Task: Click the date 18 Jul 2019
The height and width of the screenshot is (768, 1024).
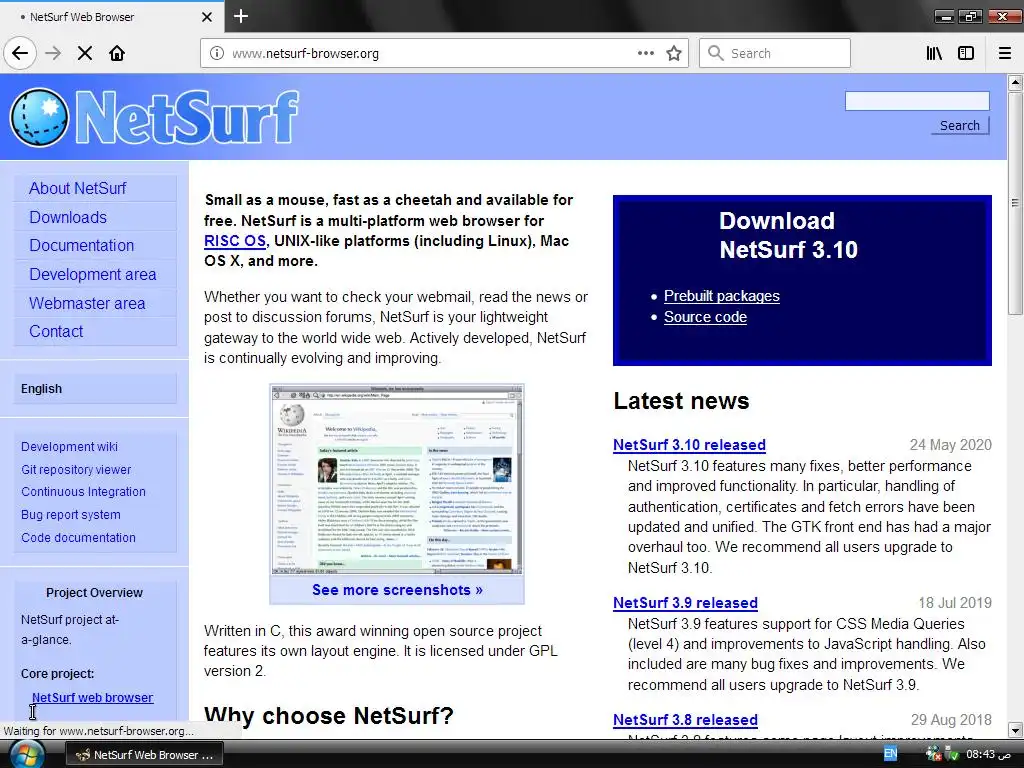Action: click(x=955, y=603)
